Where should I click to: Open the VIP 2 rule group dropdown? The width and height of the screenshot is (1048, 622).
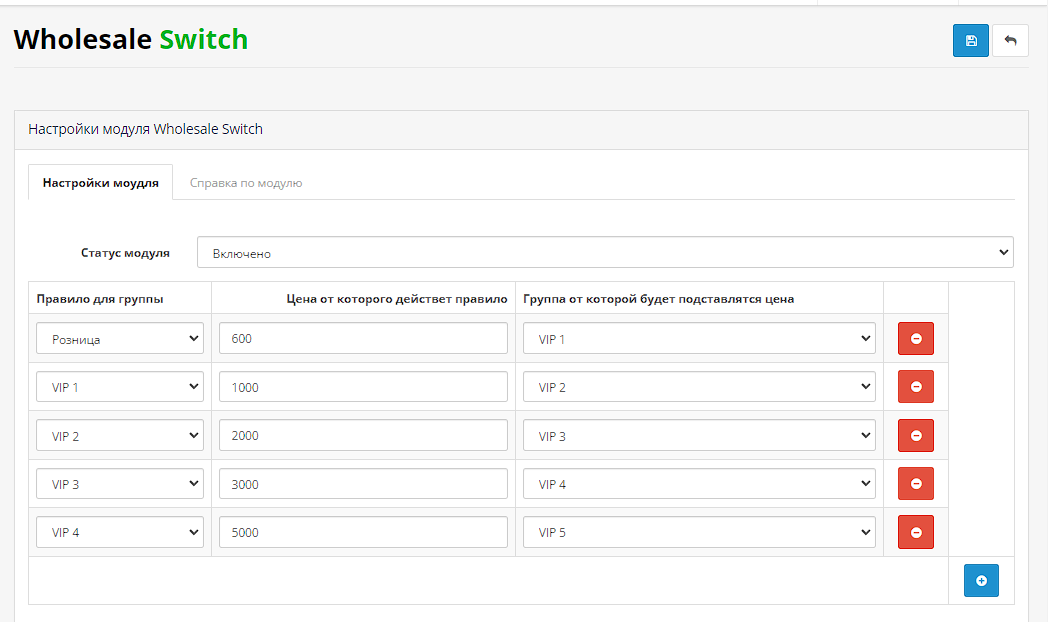coord(120,436)
